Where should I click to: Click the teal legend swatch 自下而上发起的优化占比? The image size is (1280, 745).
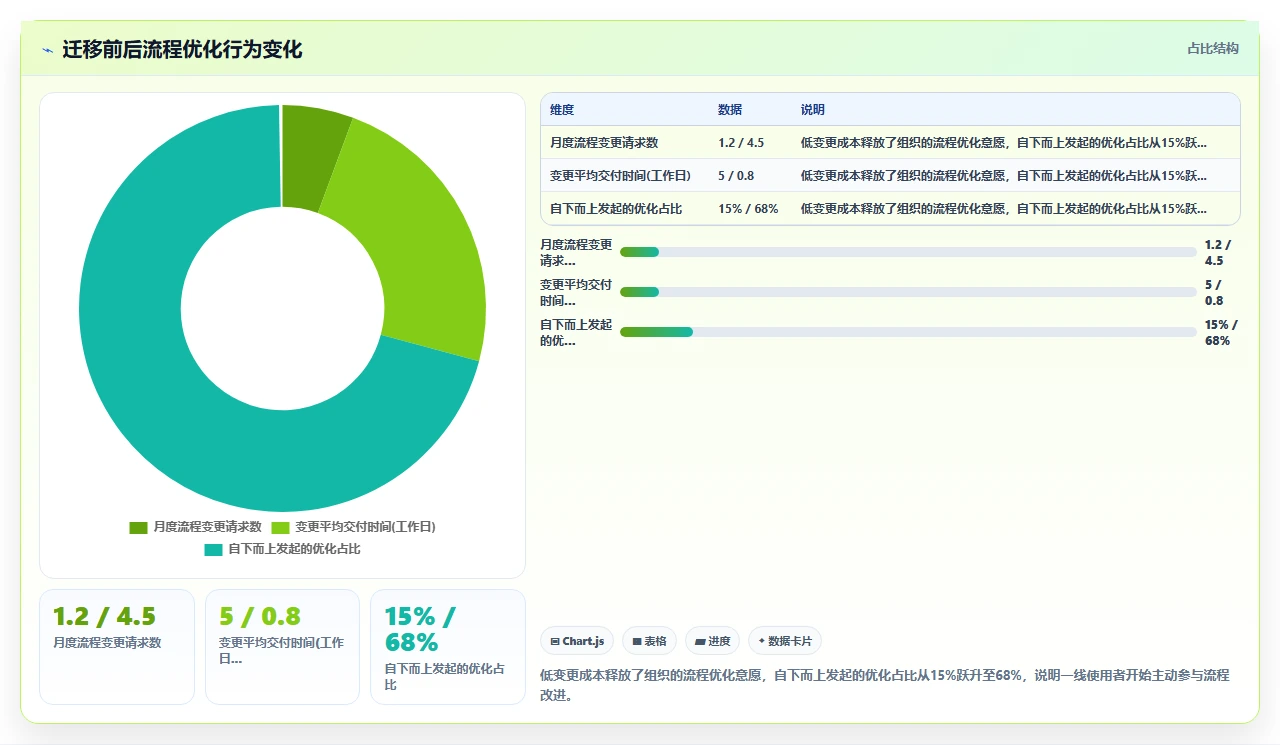(x=213, y=549)
